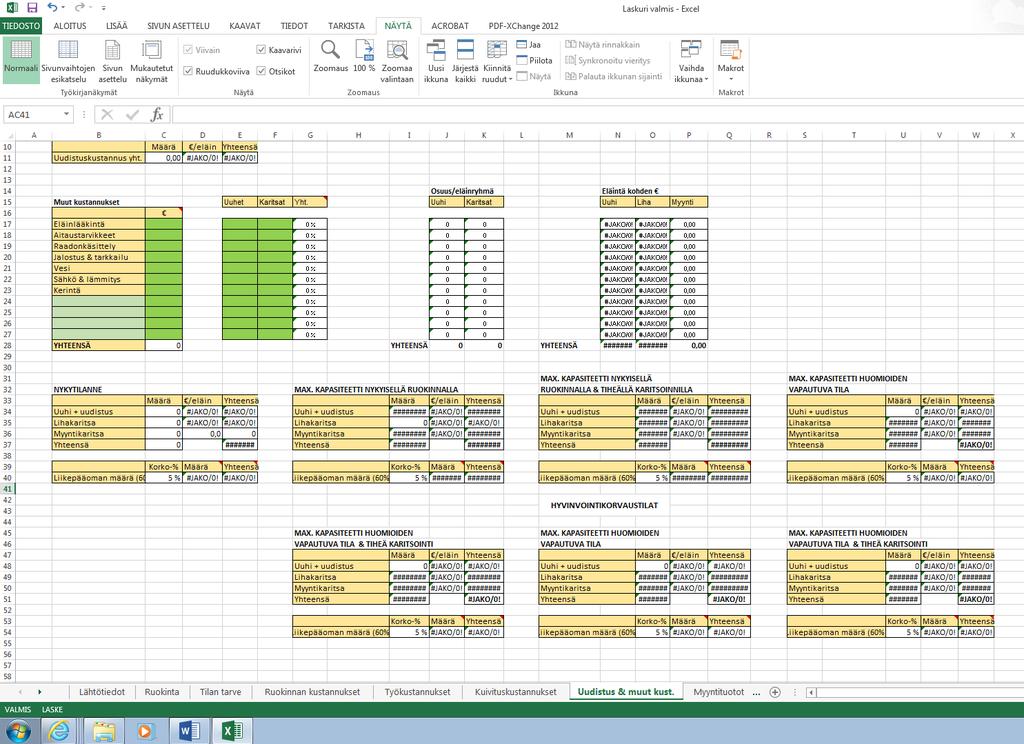Open Internet Explorer from taskbar
1024x744 pixels.
(x=58, y=730)
